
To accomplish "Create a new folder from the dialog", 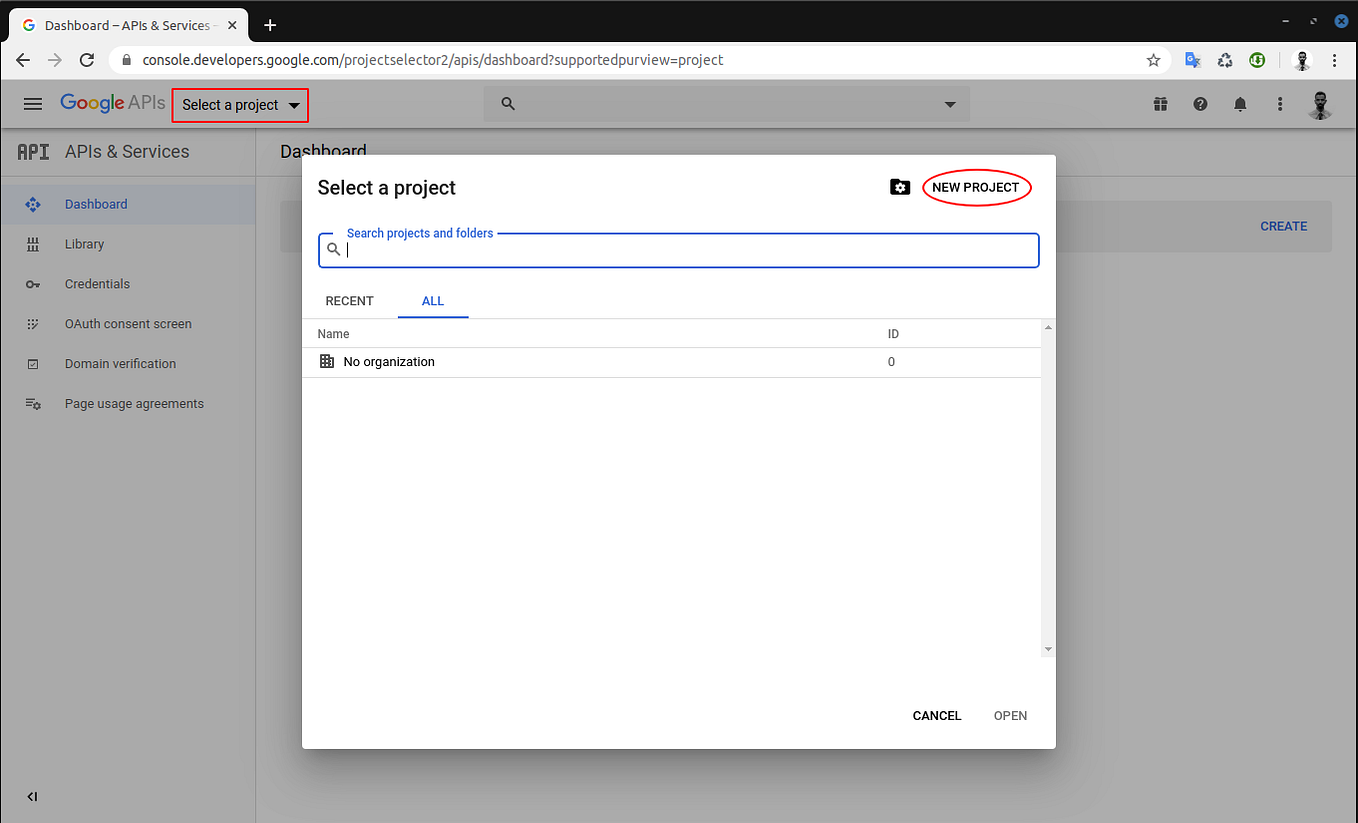I will click(899, 187).
